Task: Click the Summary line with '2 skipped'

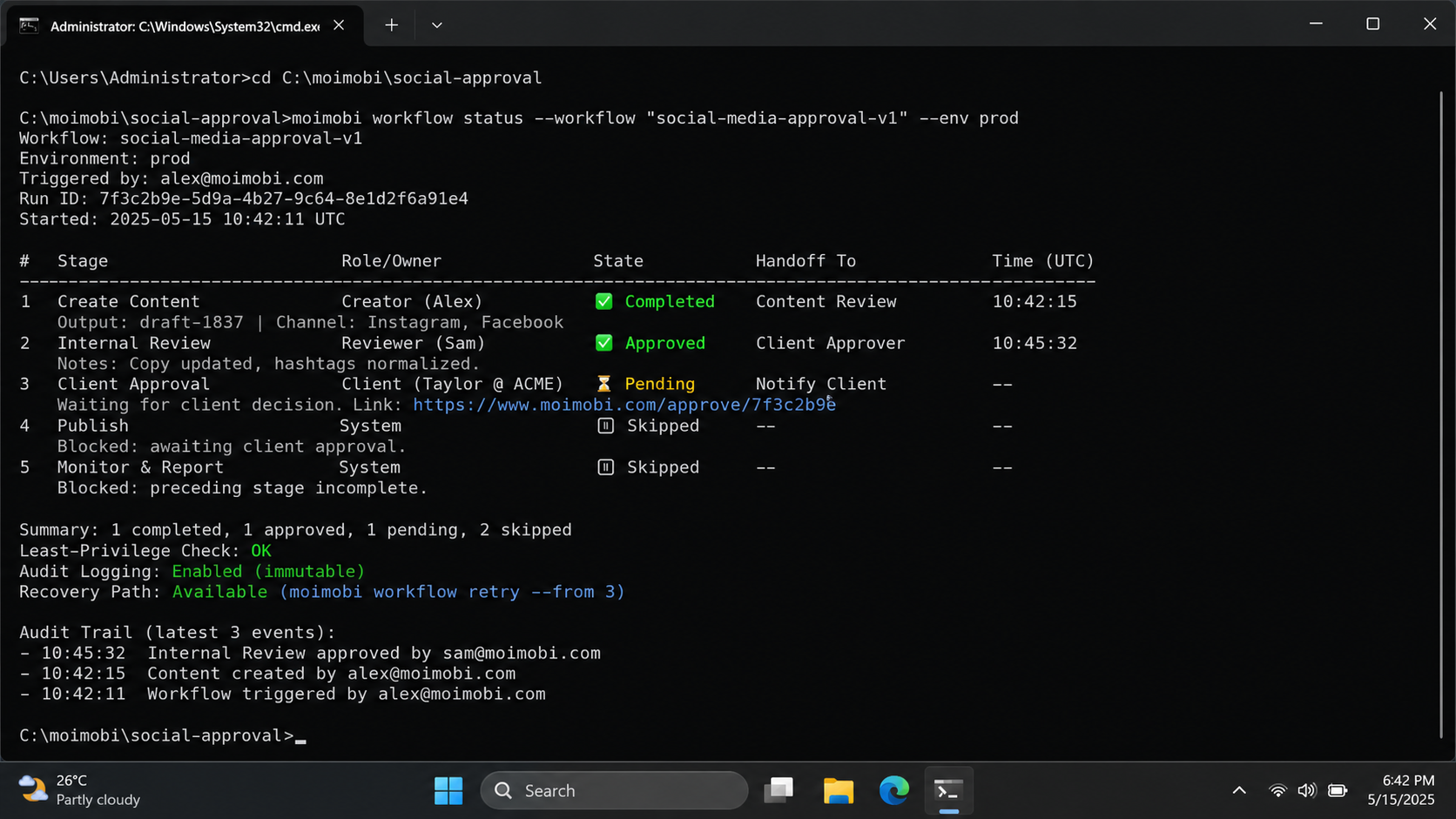Action: [x=295, y=530]
